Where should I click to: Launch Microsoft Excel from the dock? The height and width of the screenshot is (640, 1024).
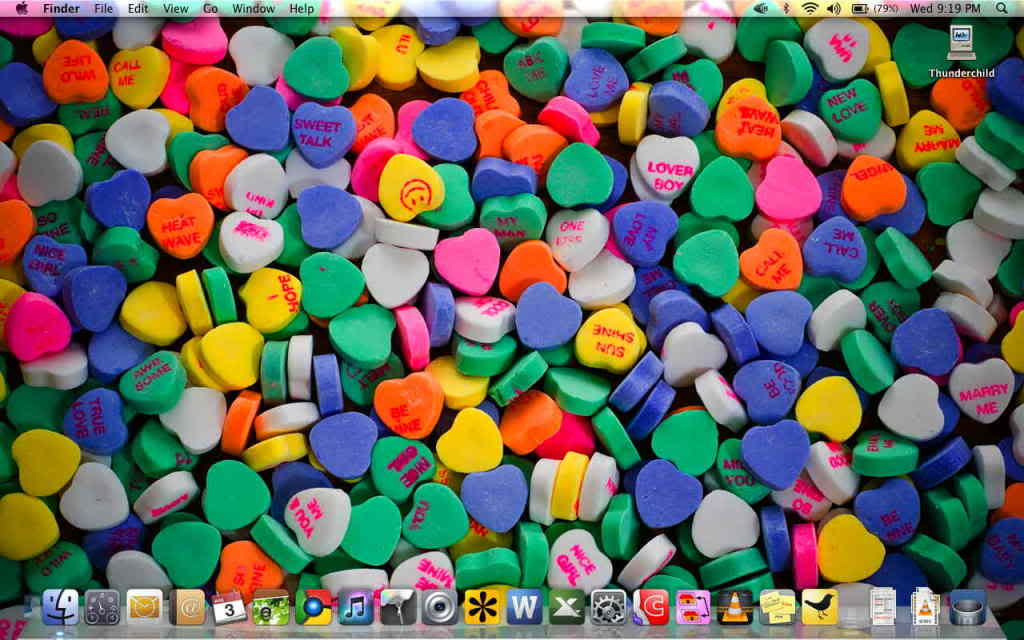pos(566,607)
